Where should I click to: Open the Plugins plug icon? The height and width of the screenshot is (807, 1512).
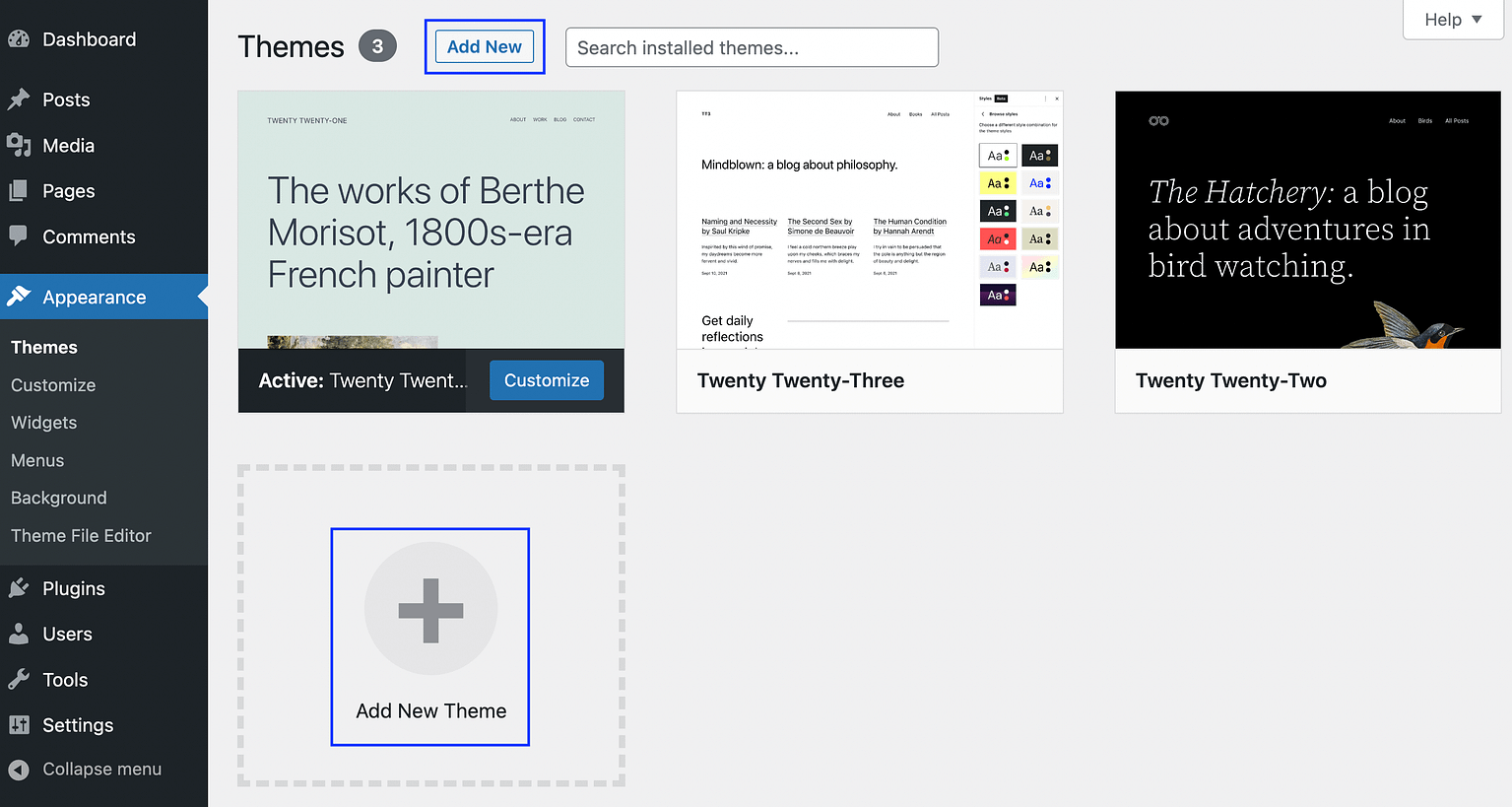(20, 587)
